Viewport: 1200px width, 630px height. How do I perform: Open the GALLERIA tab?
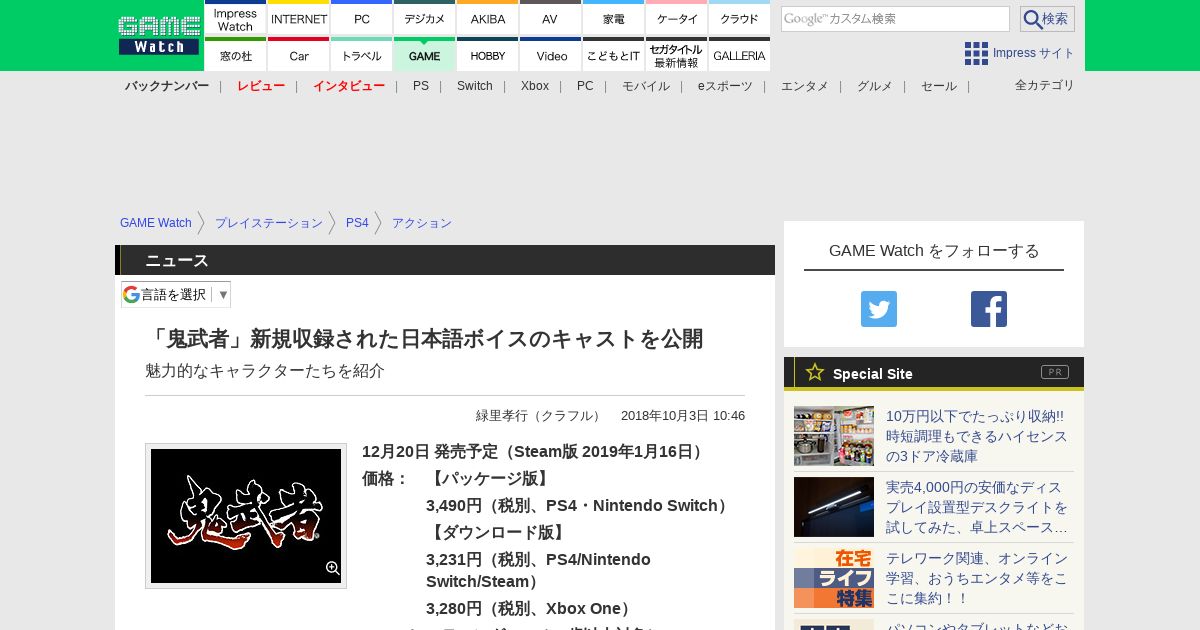coord(739,54)
